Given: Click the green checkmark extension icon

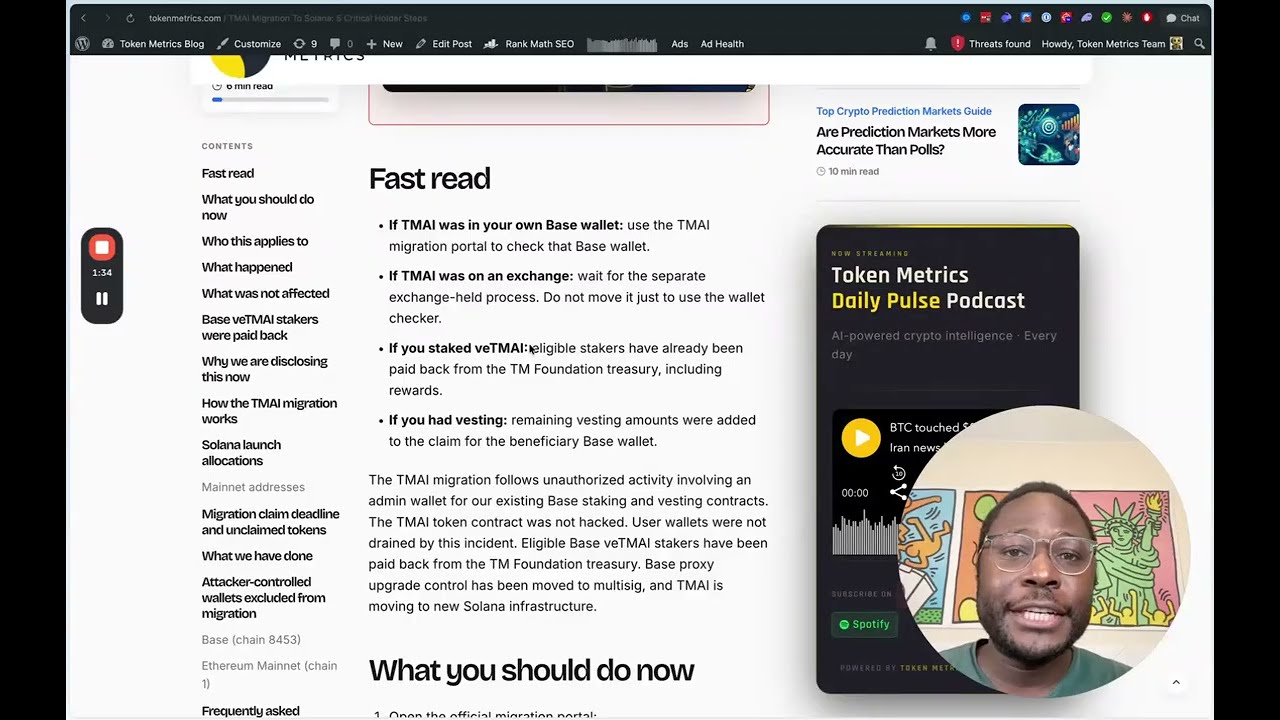Looking at the screenshot, I should 1106,18.
